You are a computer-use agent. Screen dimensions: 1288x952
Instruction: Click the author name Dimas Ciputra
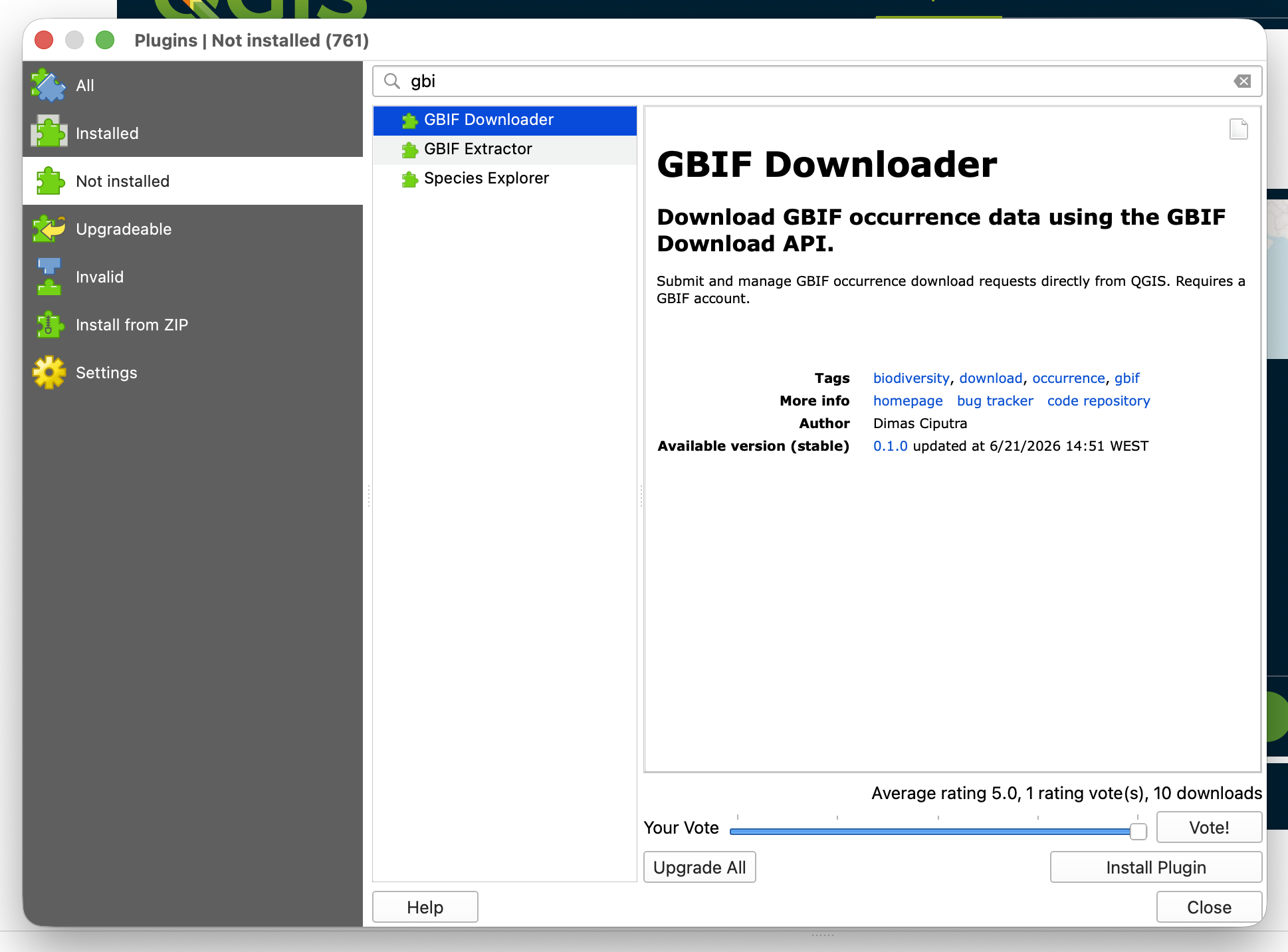click(920, 423)
